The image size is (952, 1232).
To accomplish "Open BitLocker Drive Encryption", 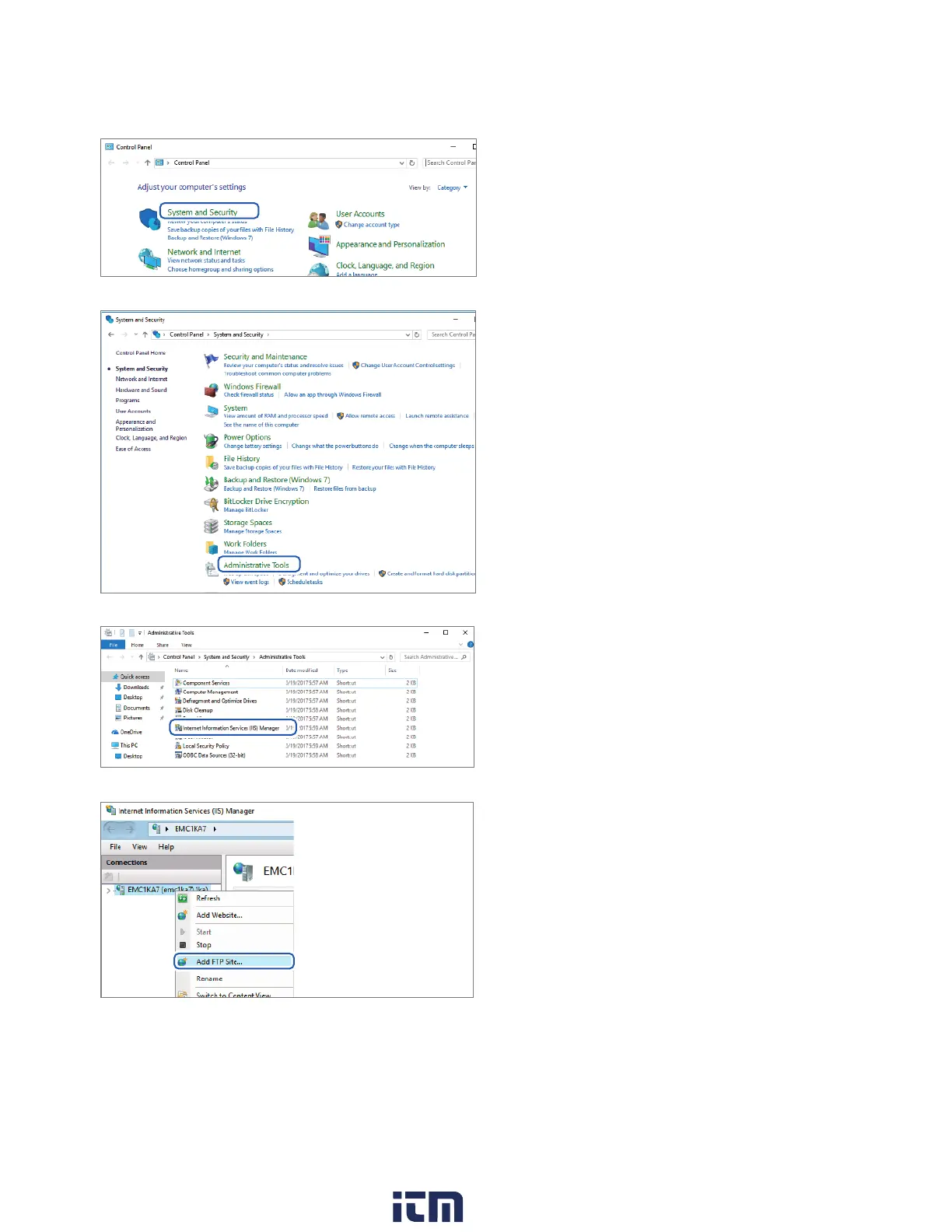I will [266, 502].
